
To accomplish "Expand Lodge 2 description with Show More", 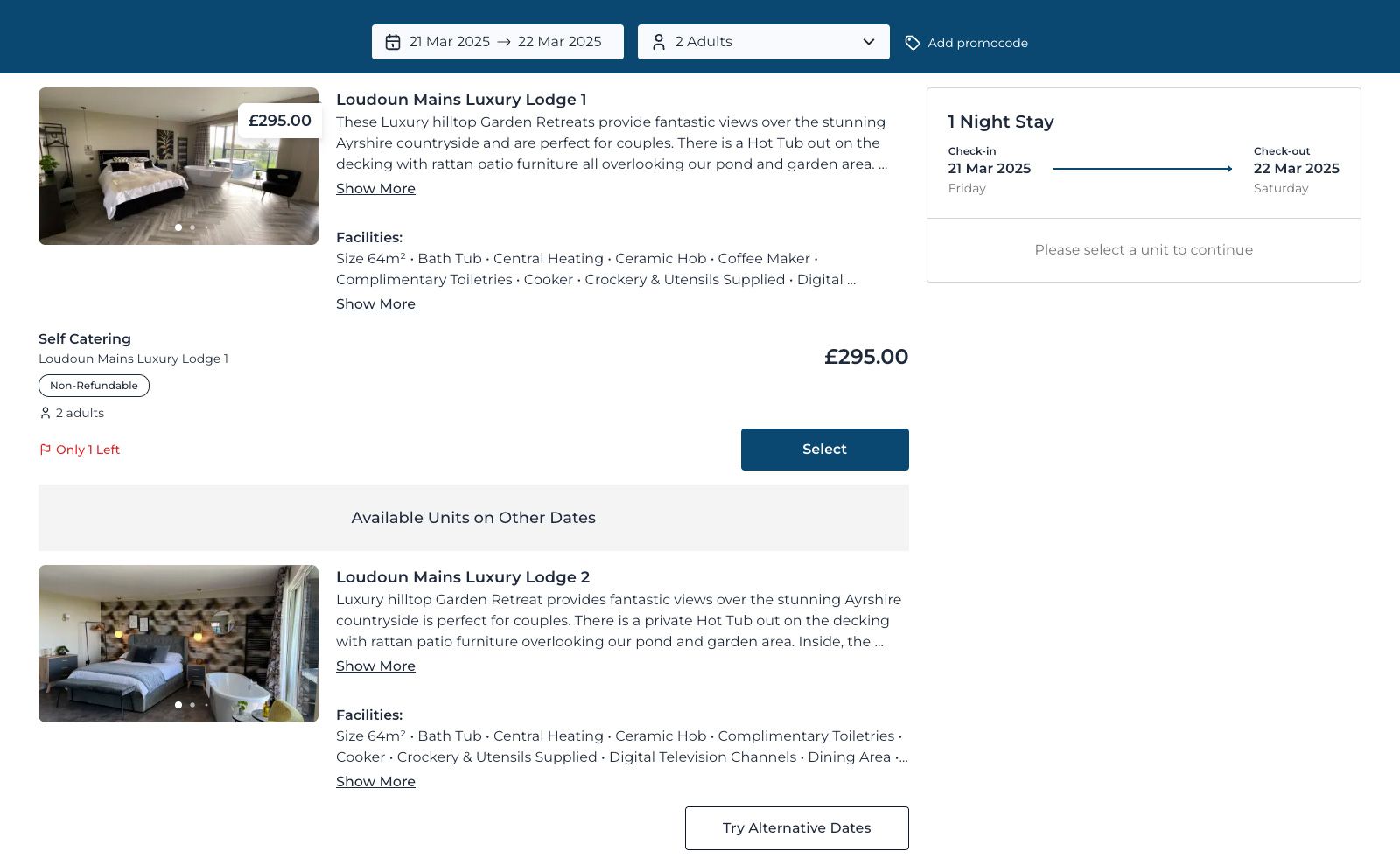I will [375, 666].
